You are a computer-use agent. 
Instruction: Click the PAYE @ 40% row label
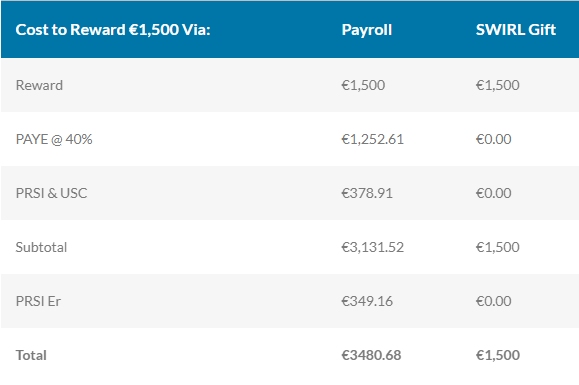(x=54, y=139)
